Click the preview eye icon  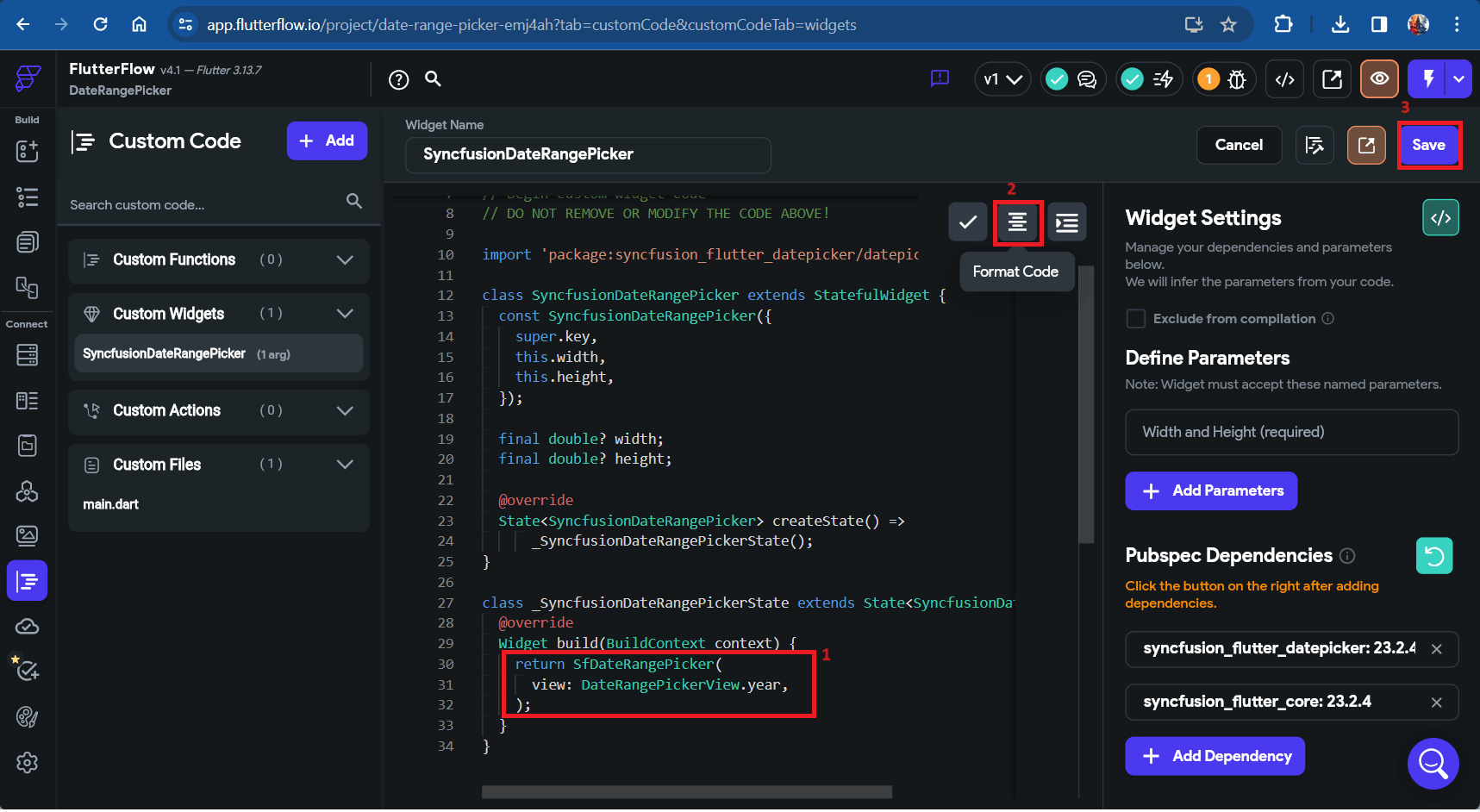click(x=1379, y=79)
